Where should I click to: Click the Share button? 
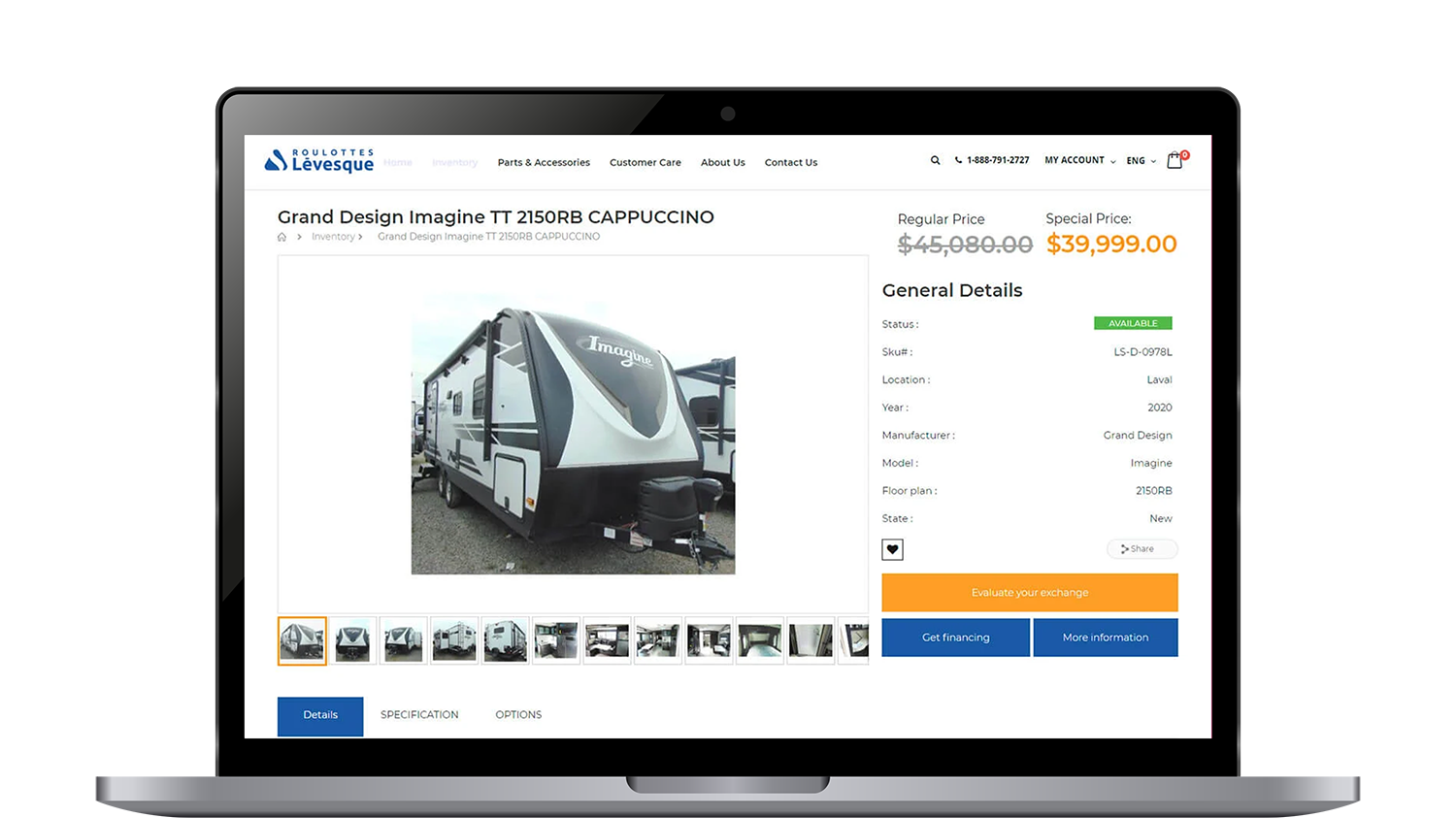[x=1142, y=549]
